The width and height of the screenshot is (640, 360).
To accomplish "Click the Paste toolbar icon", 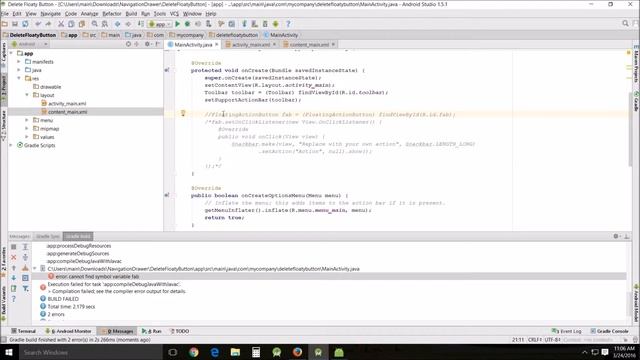I will [x=82, y=24].
